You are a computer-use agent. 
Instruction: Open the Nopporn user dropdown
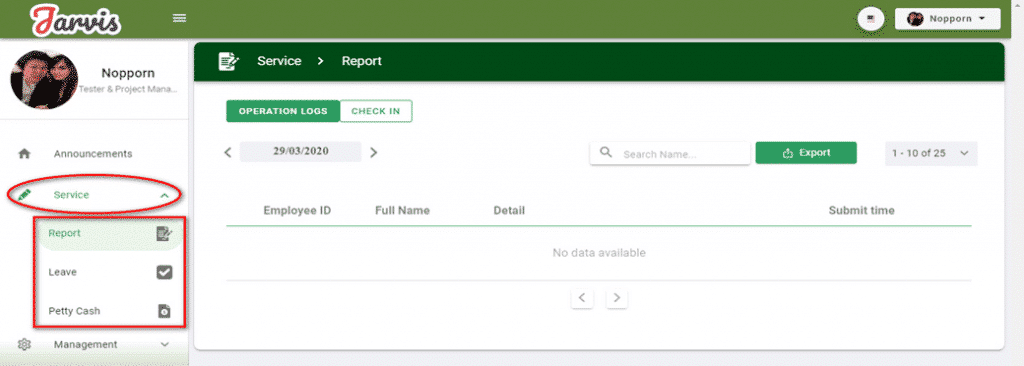tap(947, 19)
